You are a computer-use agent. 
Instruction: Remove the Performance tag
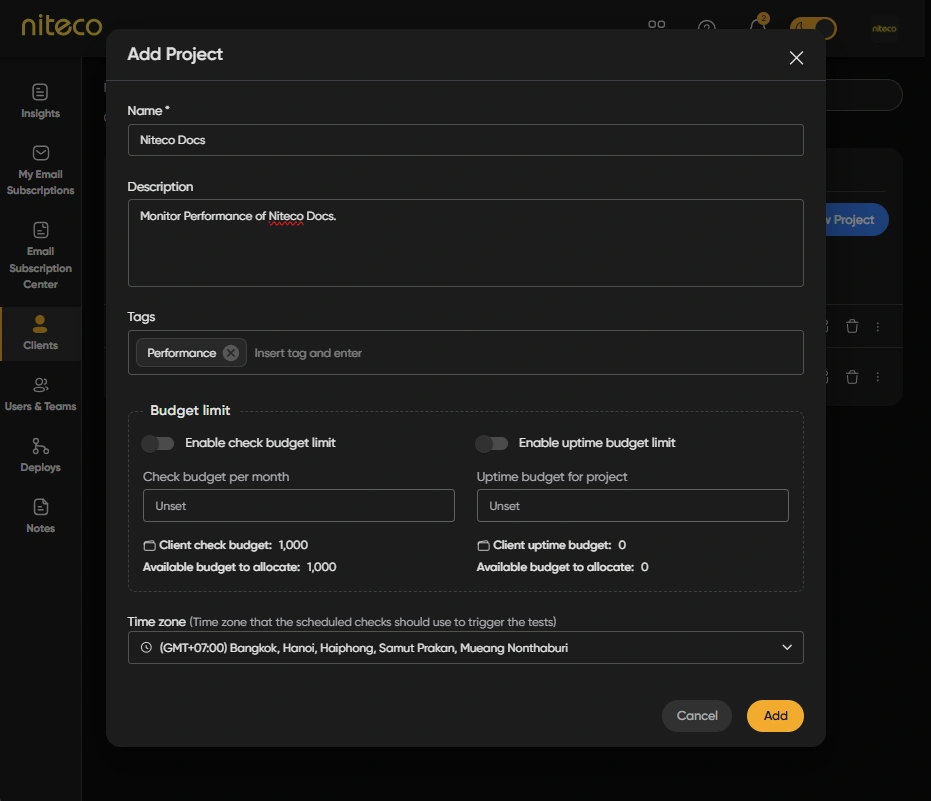click(230, 353)
